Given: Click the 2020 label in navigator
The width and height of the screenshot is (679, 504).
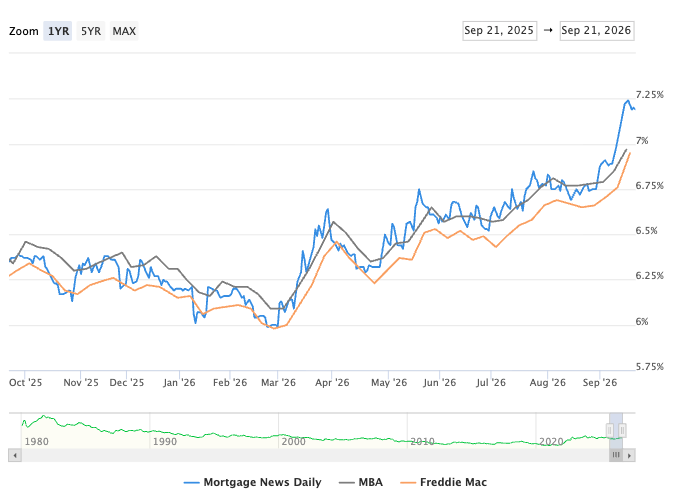Looking at the screenshot, I should pos(551,442).
